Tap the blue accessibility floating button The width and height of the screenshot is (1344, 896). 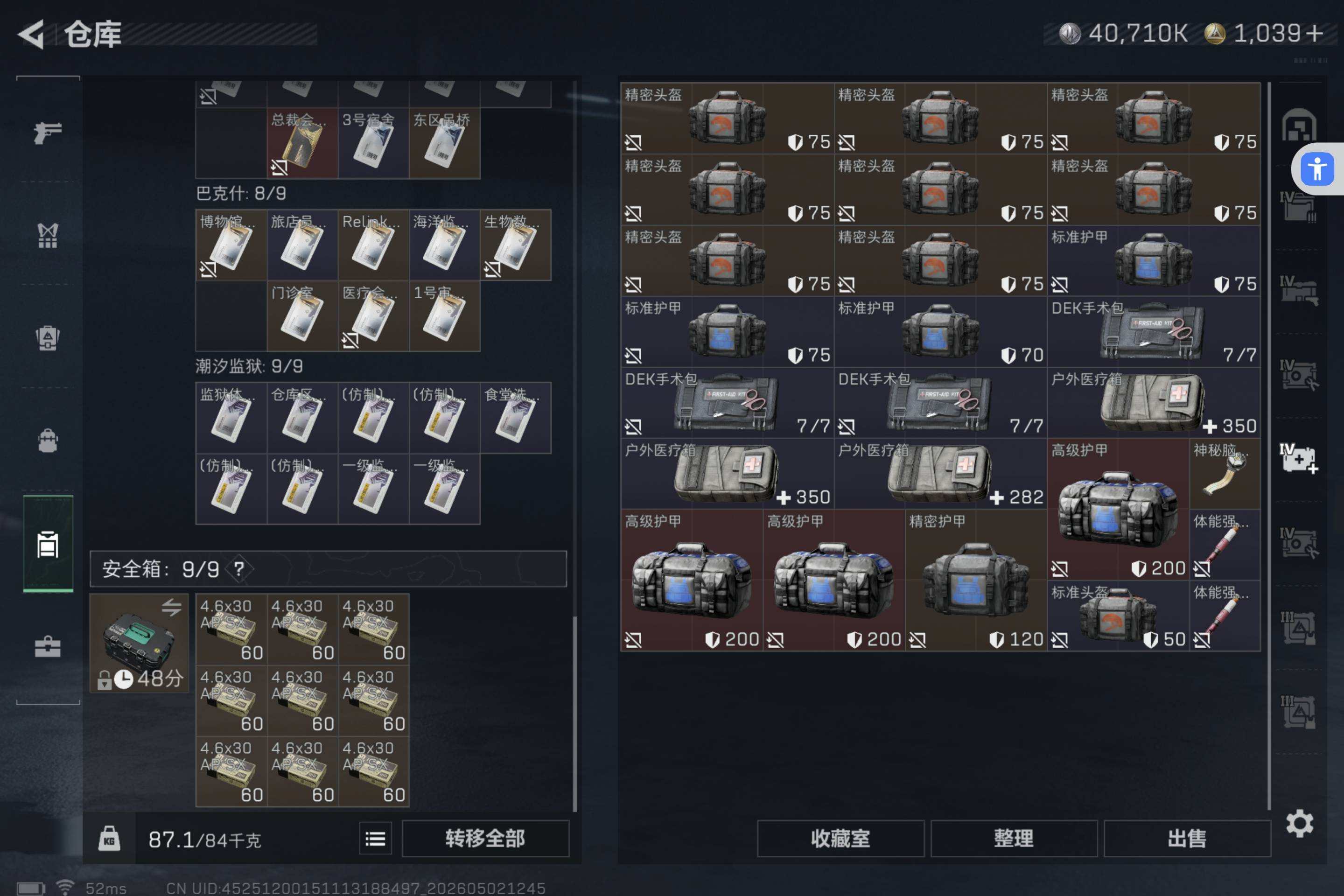tap(1317, 169)
